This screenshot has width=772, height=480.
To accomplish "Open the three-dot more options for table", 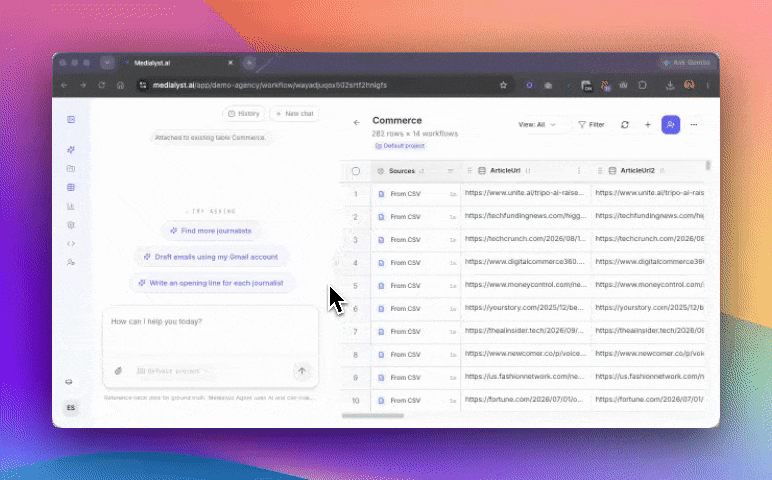I will click(694, 125).
